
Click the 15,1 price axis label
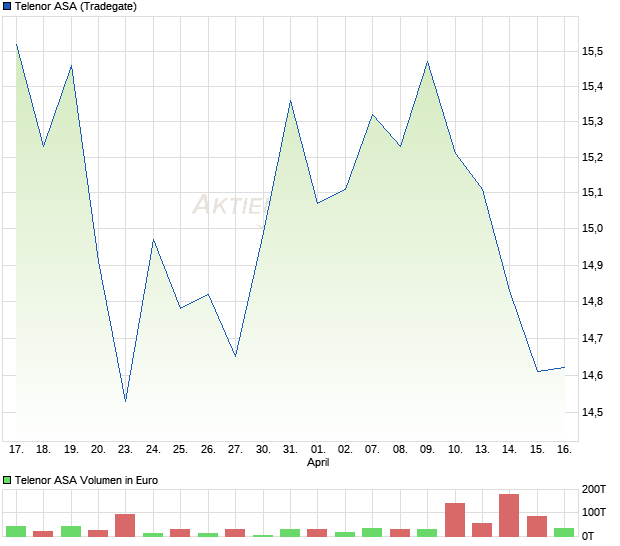[x=593, y=193]
